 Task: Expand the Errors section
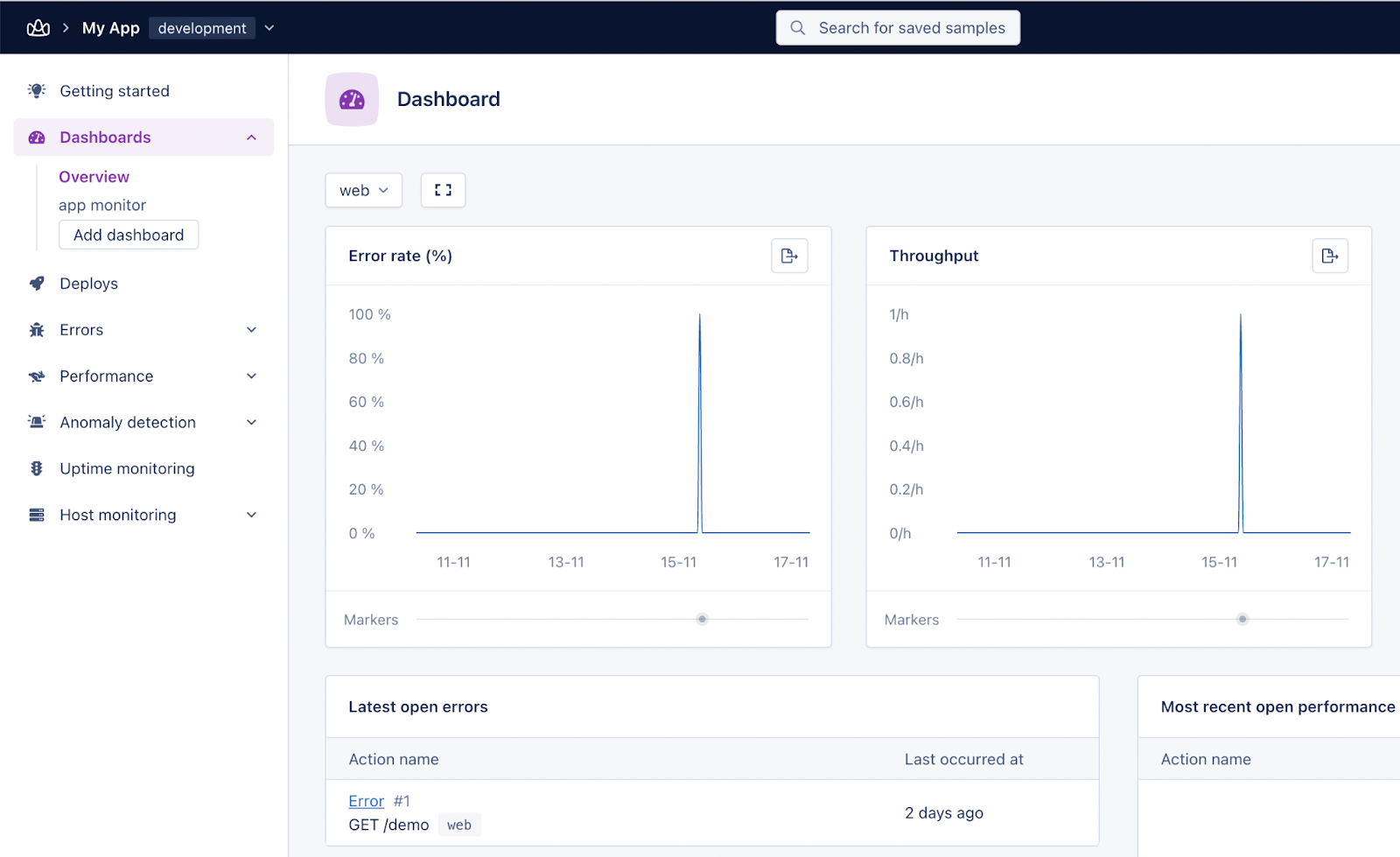point(251,329)
